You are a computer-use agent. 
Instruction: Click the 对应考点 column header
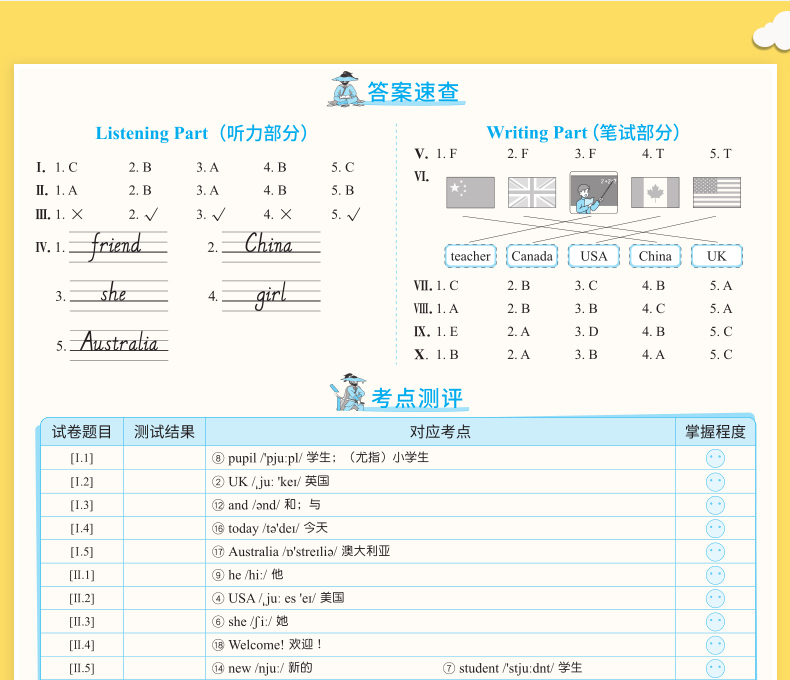(x=440, y=432)
